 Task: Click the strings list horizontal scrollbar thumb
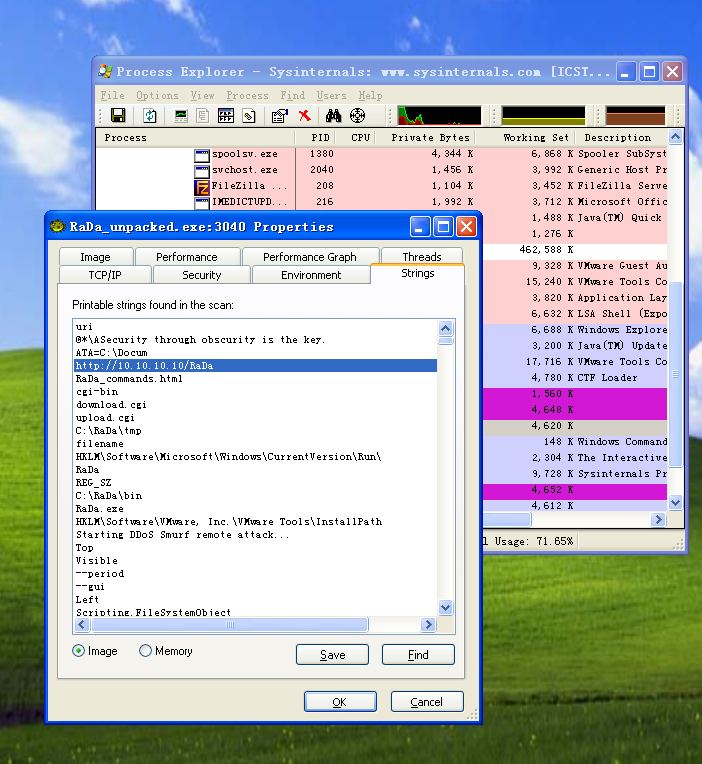(230, 624)
